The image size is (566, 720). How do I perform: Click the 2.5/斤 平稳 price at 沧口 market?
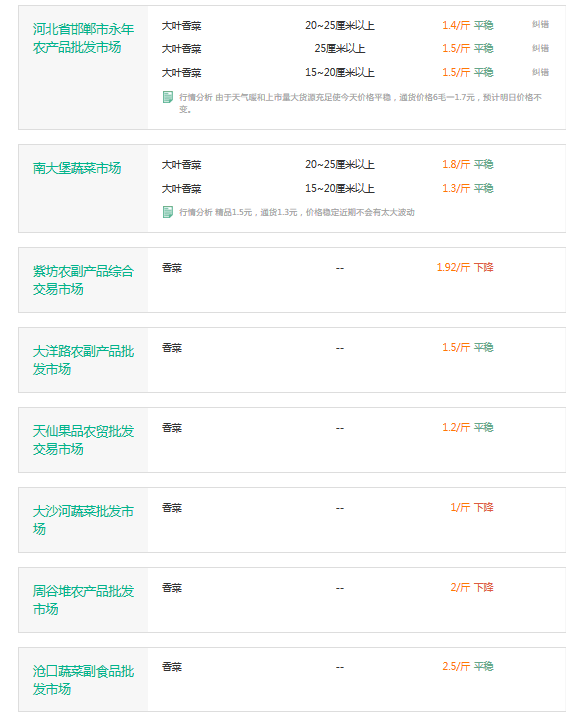468,666
